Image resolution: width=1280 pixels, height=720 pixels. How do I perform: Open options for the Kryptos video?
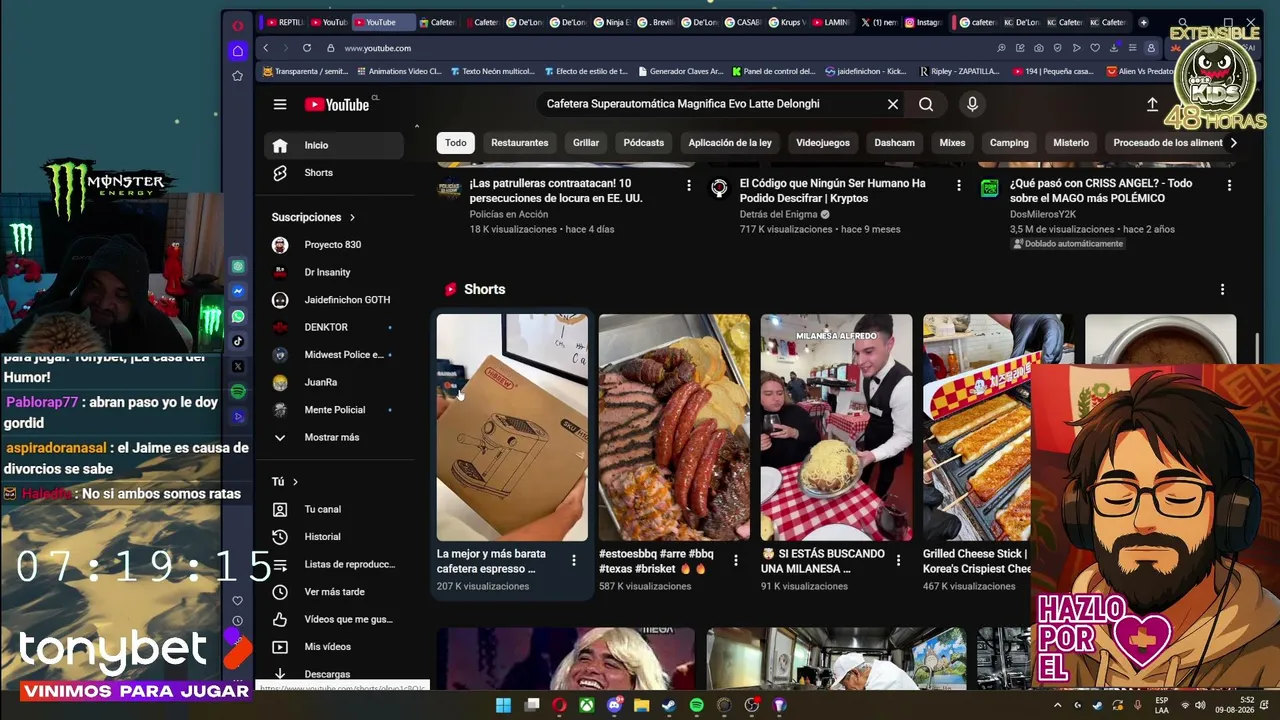(959, 185)
